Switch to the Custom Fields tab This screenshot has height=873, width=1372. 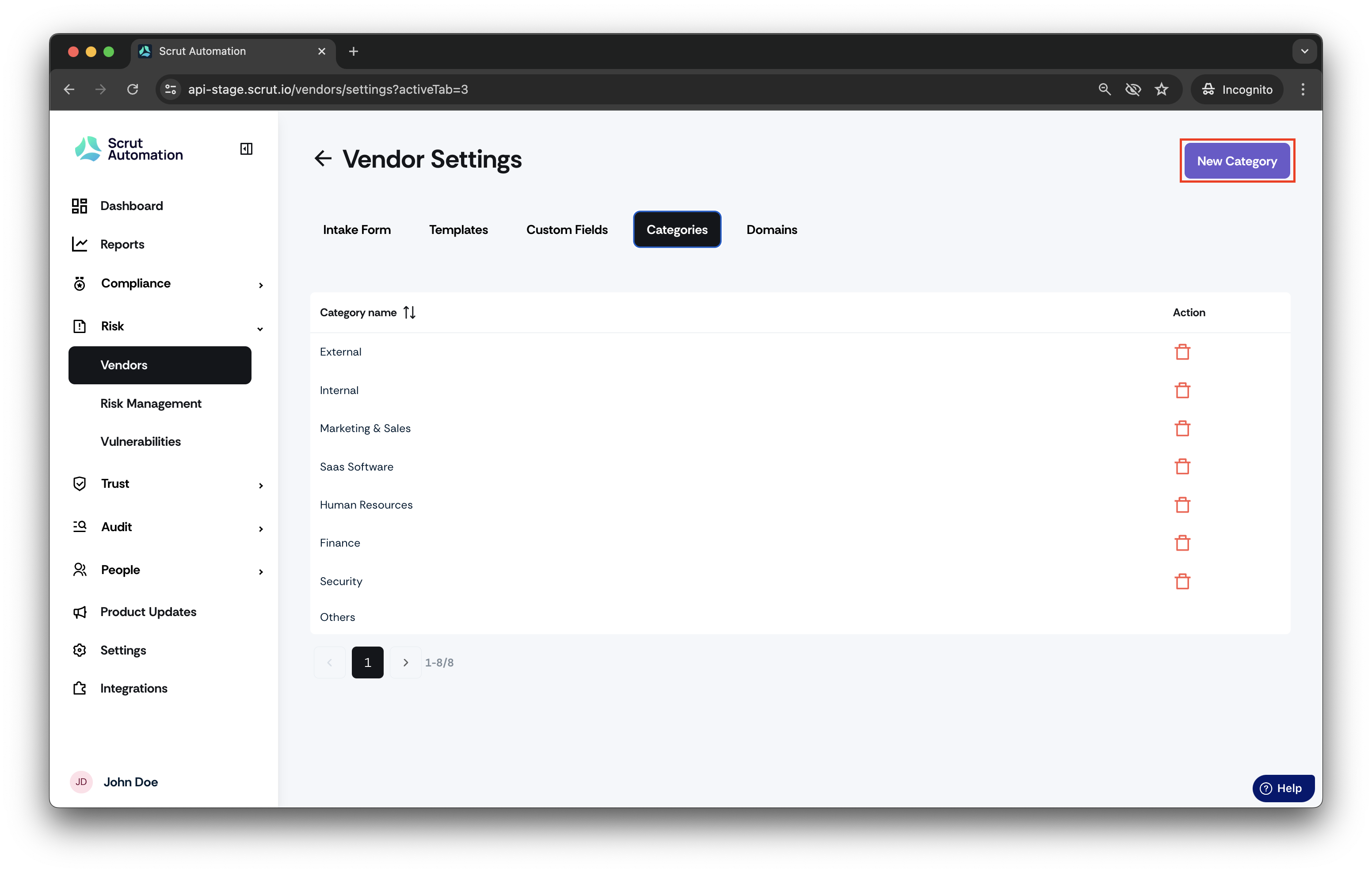567,229
